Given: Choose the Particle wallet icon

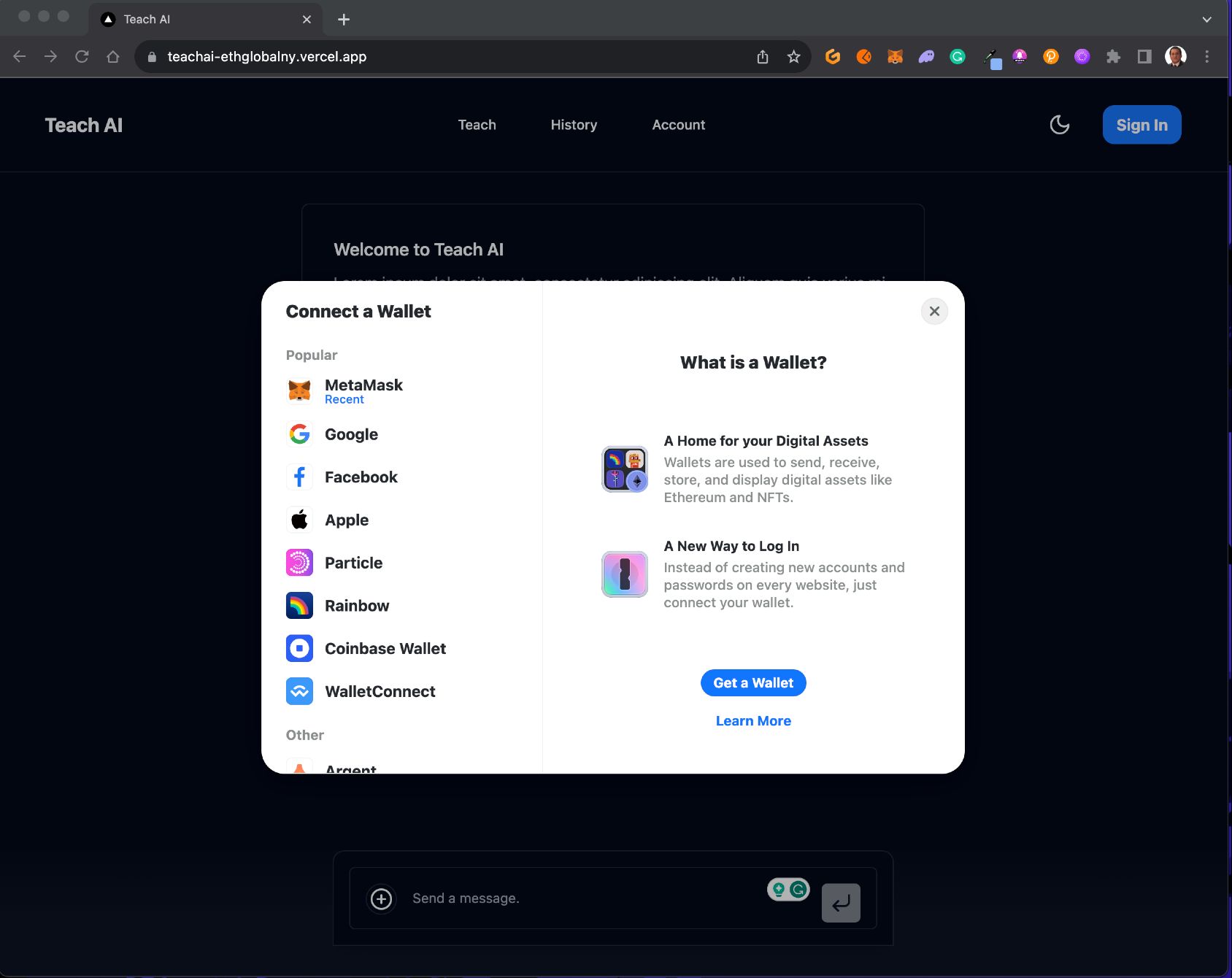Looking at the screenshot, I should (299, 563).
